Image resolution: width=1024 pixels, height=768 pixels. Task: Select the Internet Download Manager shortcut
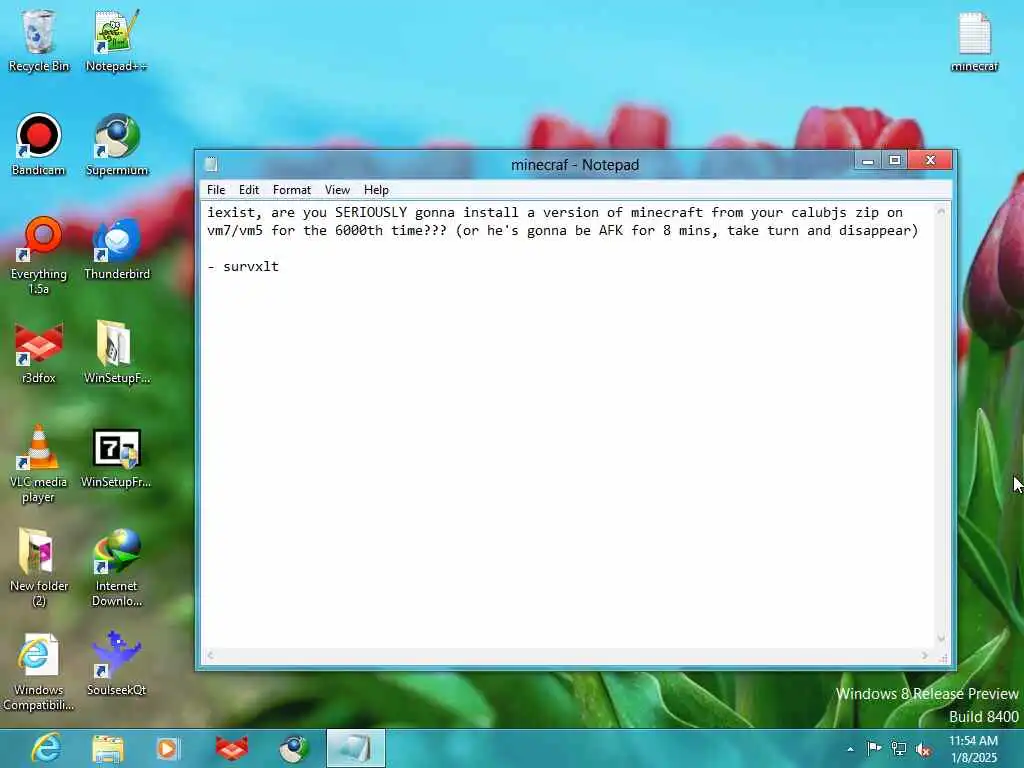point(117,568)
